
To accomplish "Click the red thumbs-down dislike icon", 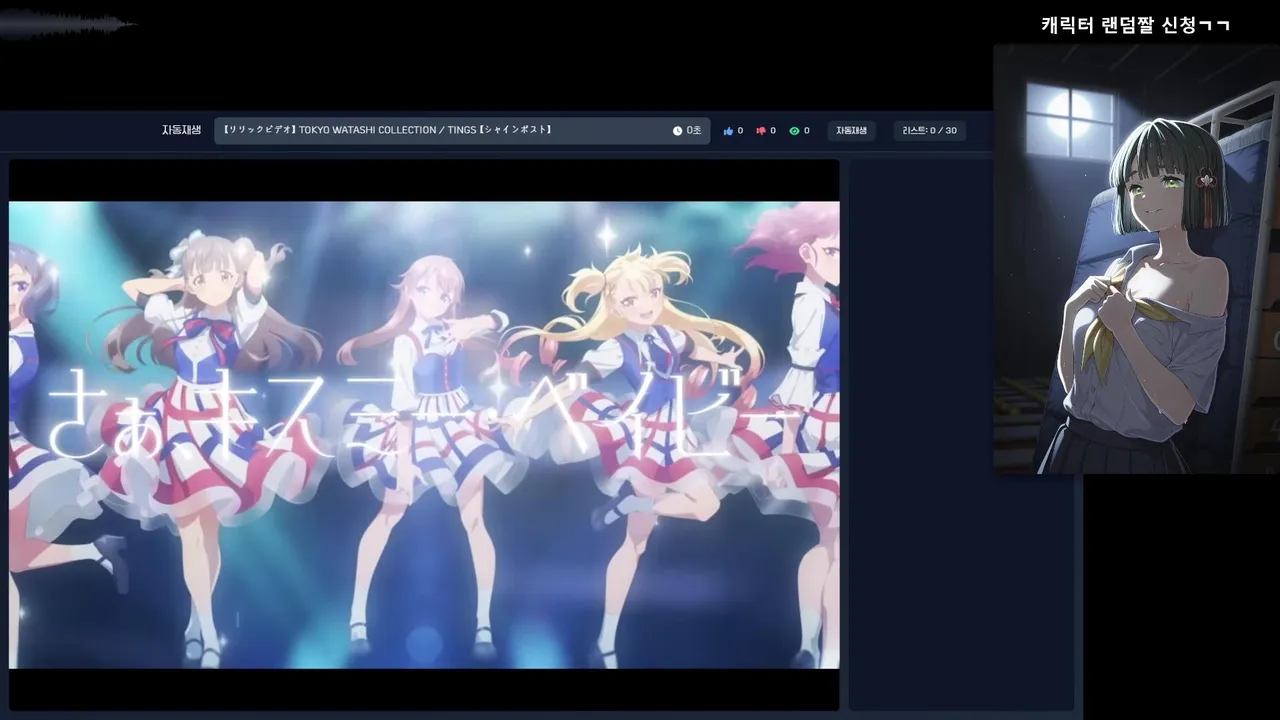I will tap(761, 131).
